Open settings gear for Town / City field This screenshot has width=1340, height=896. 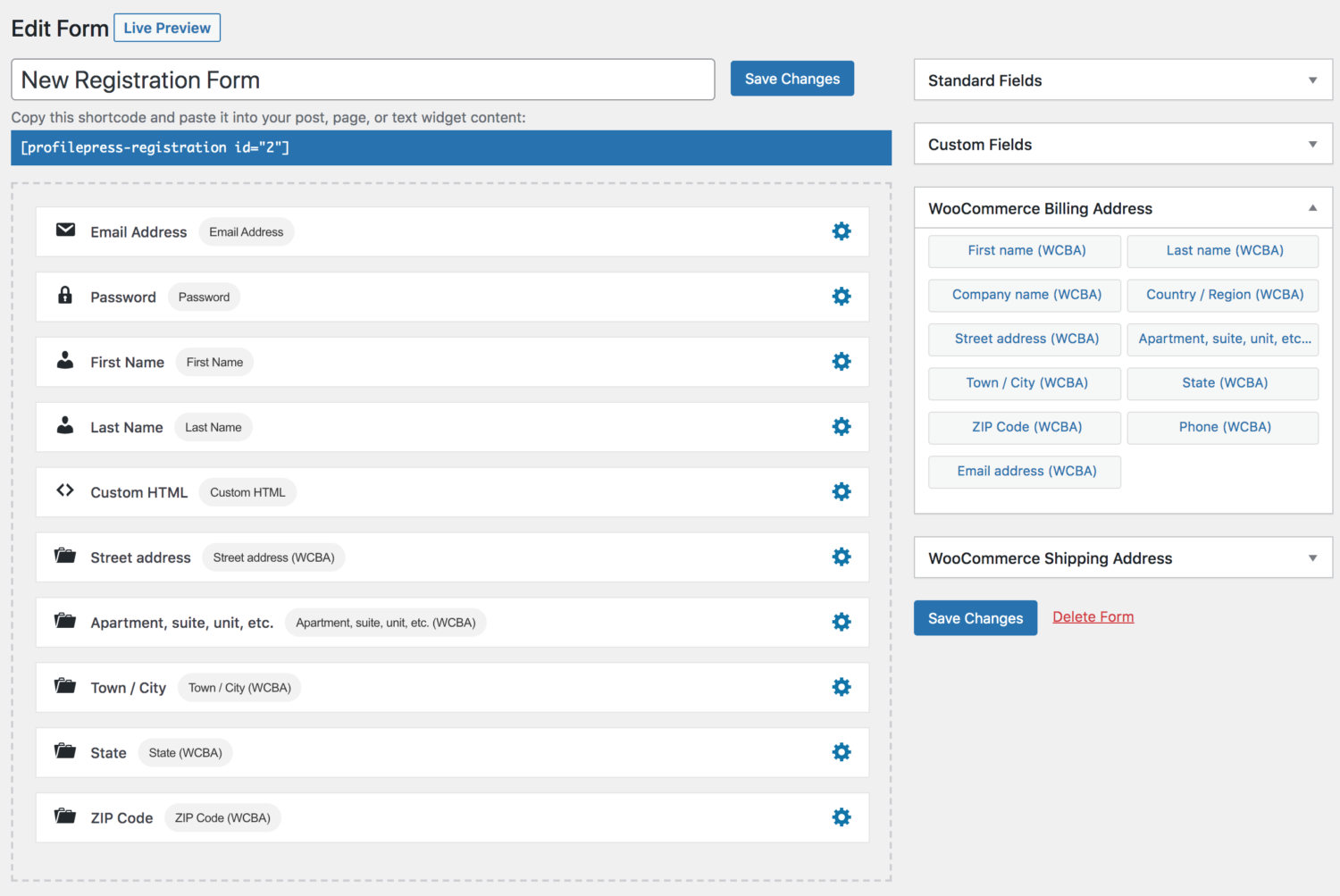842,688
